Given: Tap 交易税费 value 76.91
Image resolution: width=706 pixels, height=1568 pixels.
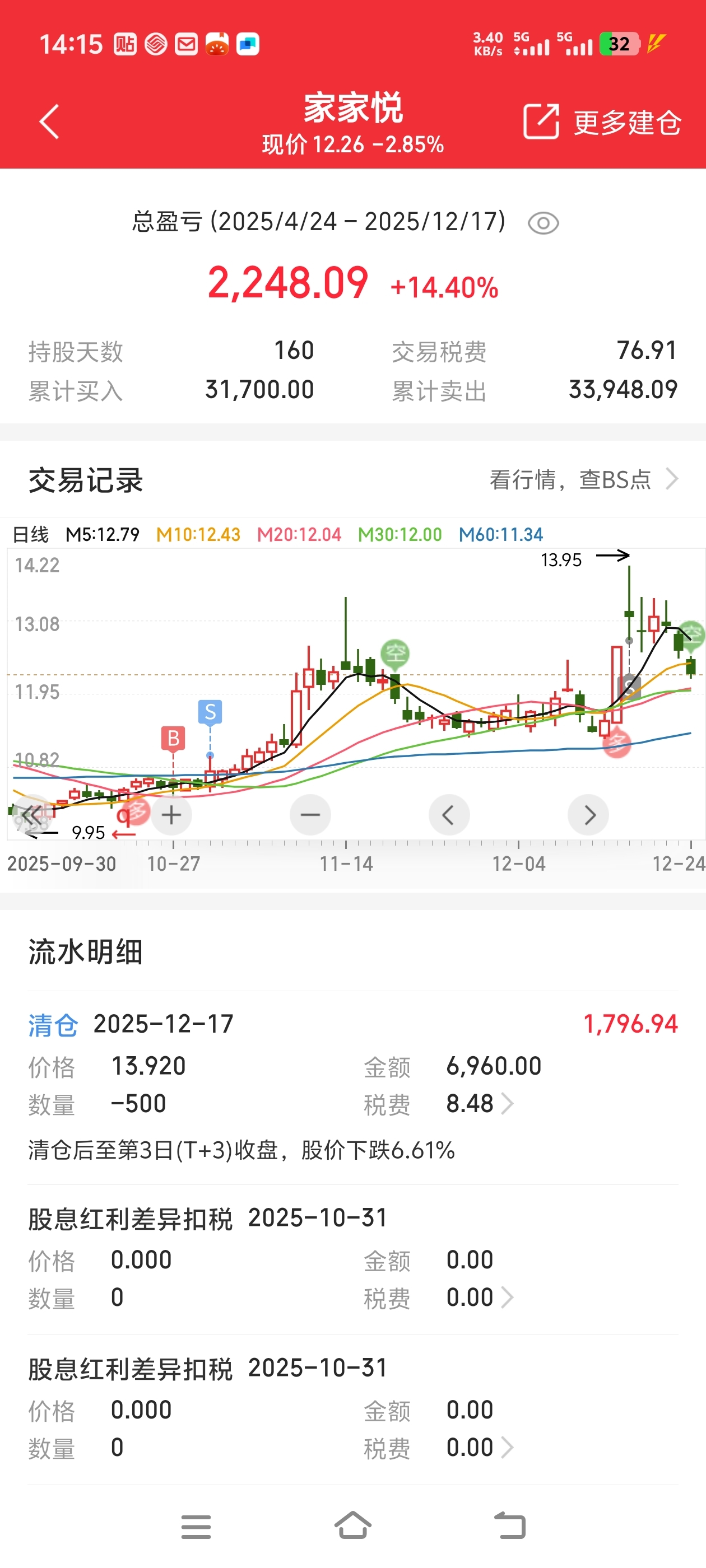Looking at the screenshot, I should (x=647, y=351).
